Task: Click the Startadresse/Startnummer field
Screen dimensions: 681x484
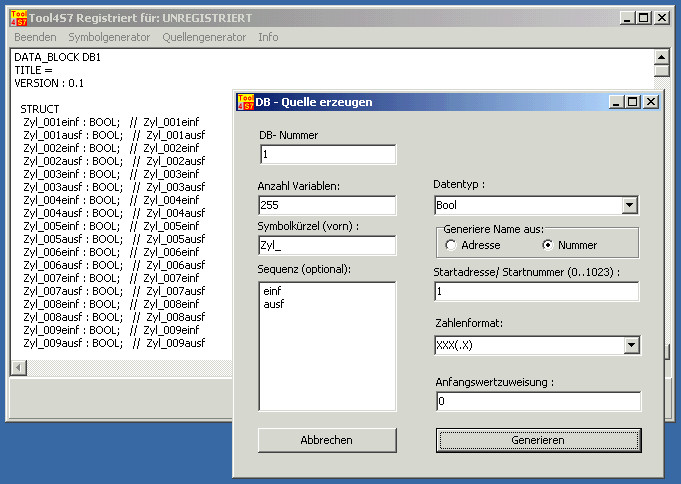Action: tap(537, 291)
